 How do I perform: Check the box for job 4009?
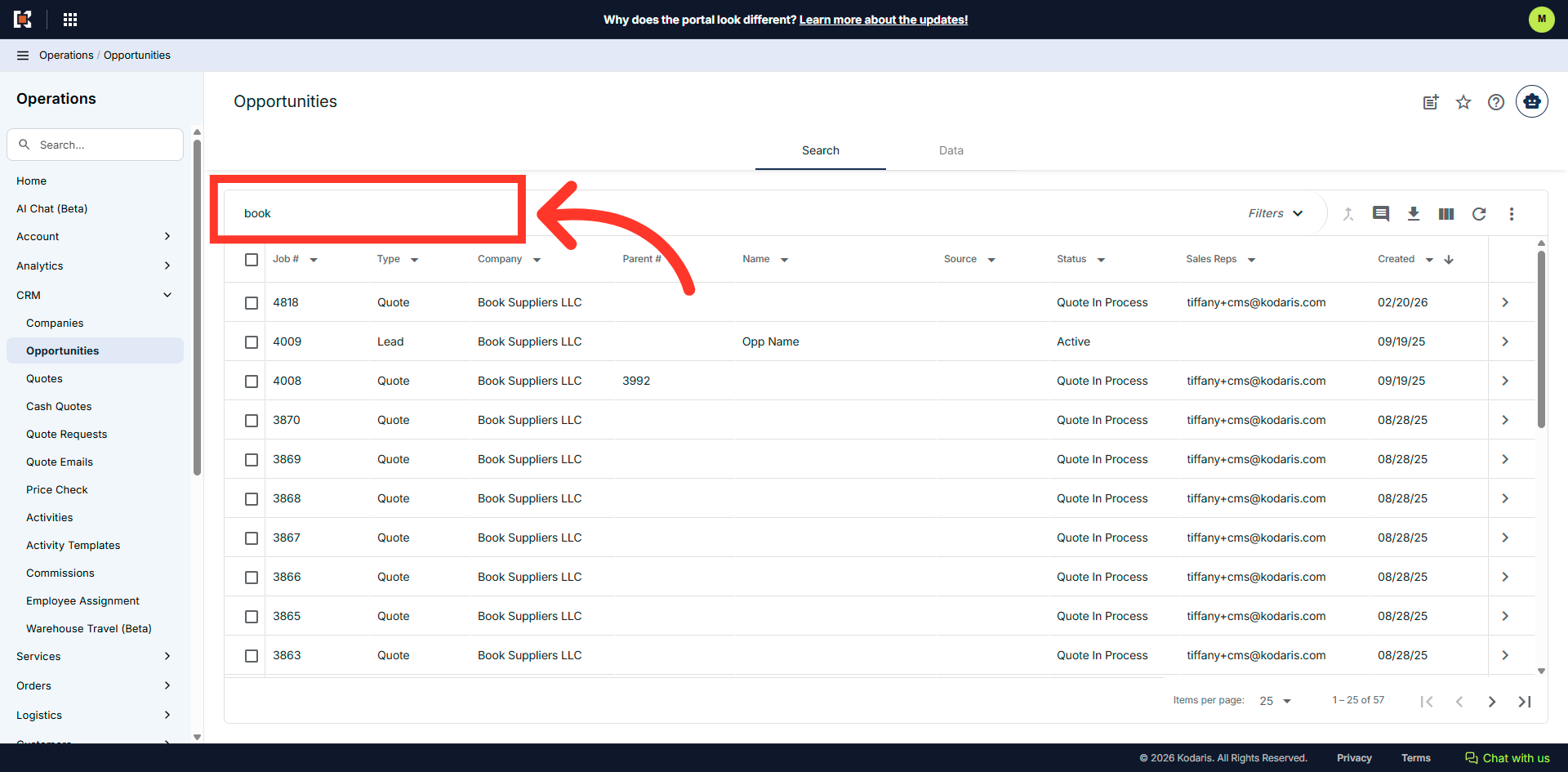[252, 342]
